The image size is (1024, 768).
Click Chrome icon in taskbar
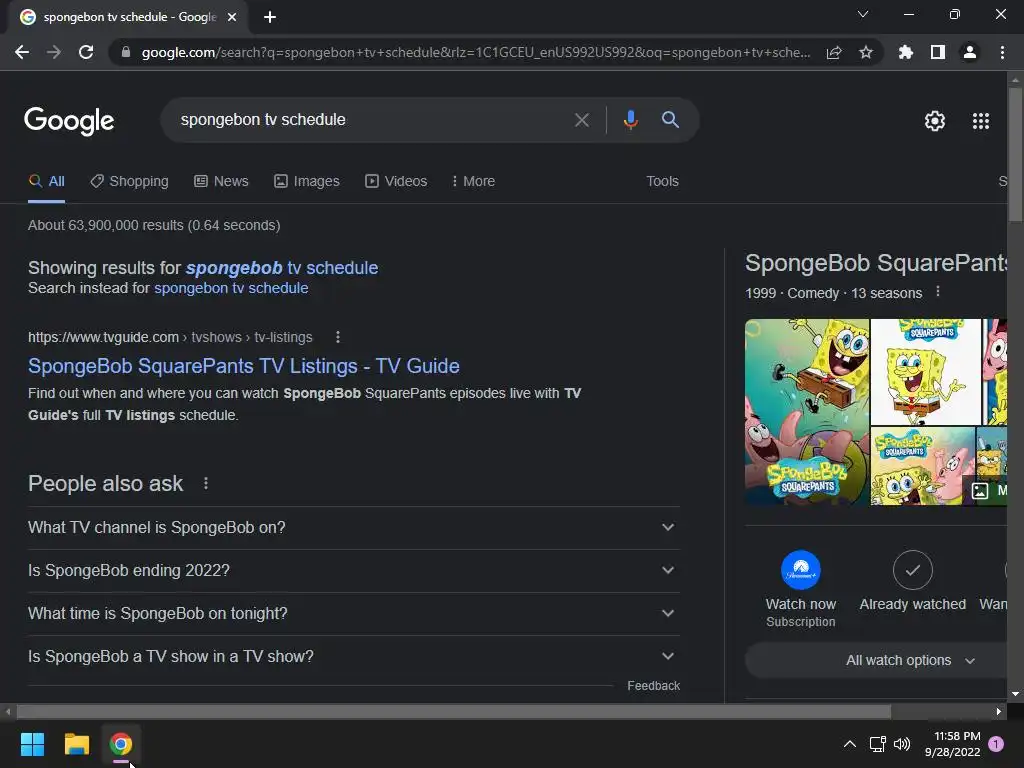point(121,744)
